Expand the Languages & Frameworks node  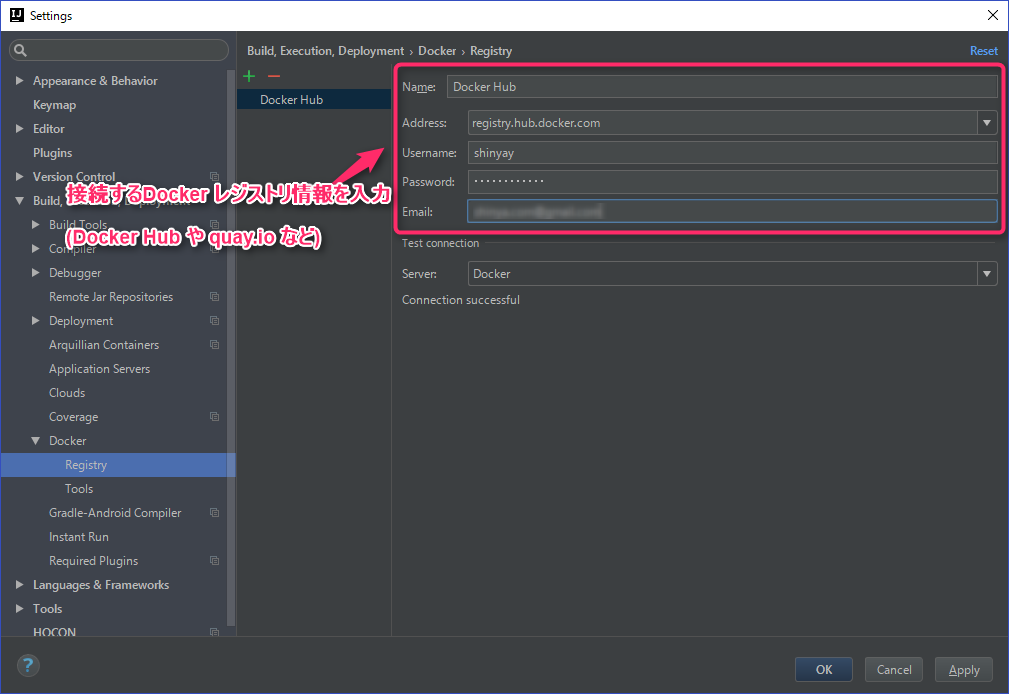point(19,585)
